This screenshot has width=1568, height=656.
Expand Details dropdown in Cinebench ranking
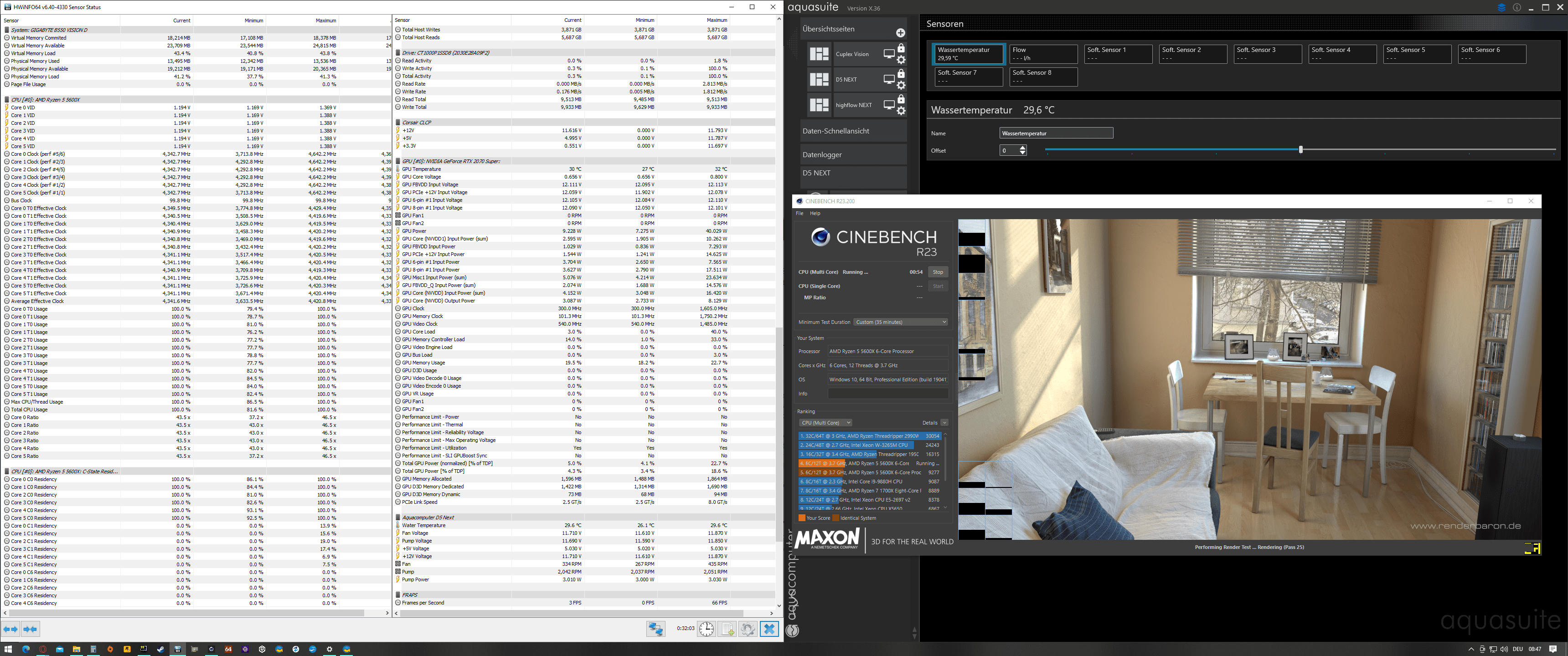pyautogui.click(x=944, y=422)
